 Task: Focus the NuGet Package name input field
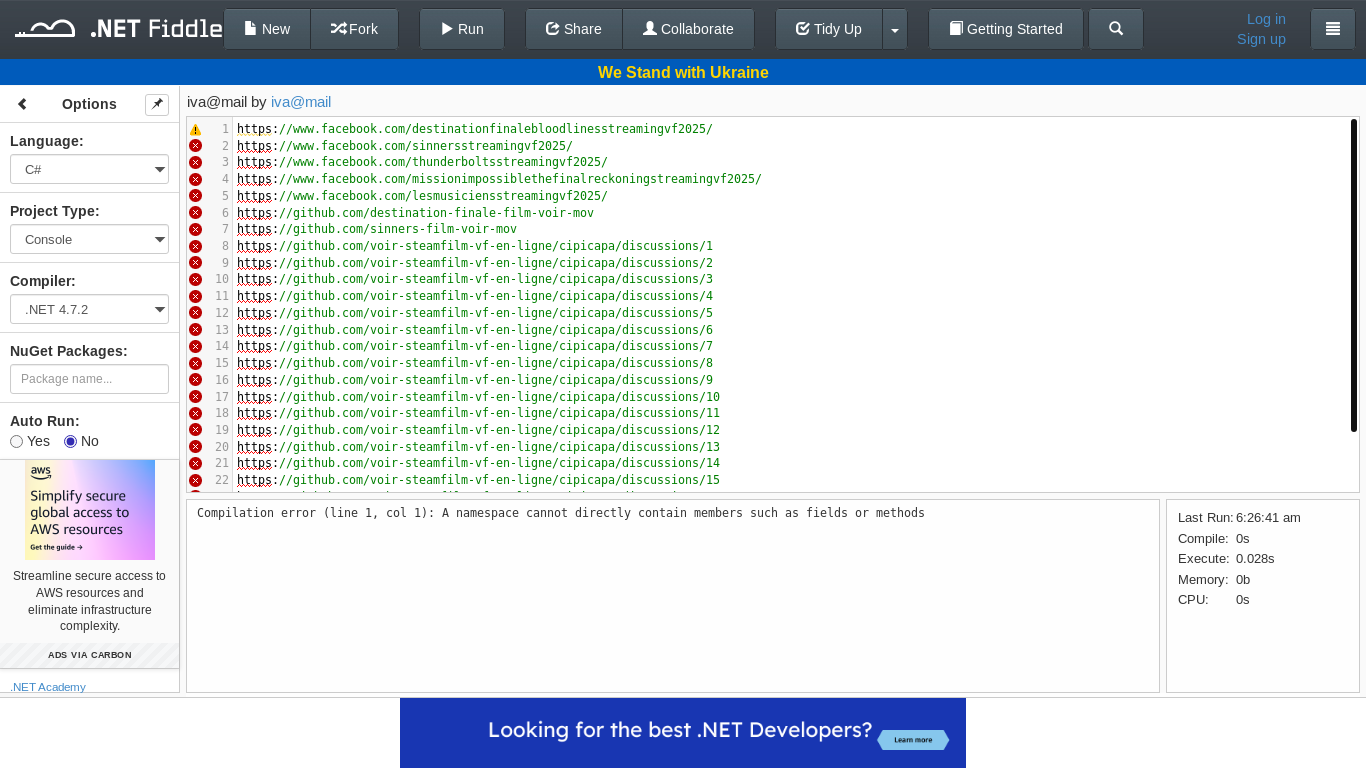point(89,379)
